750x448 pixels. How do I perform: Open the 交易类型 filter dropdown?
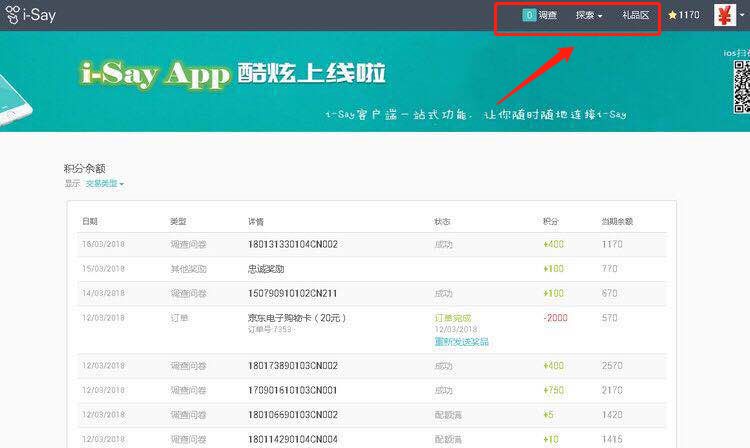[104, 184]
